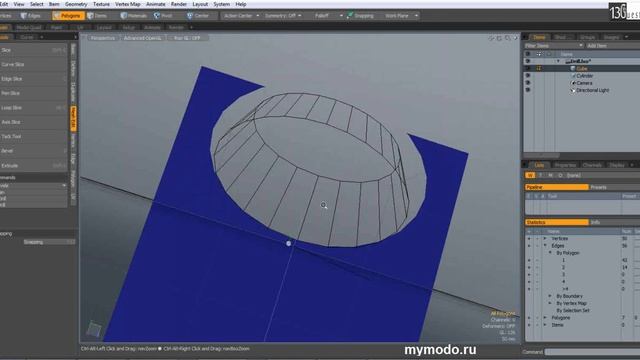Toggle plus select on Polygons statistics row
This screenshot has width=640, height=360.
pyautogui.click(x=529, y=318)
